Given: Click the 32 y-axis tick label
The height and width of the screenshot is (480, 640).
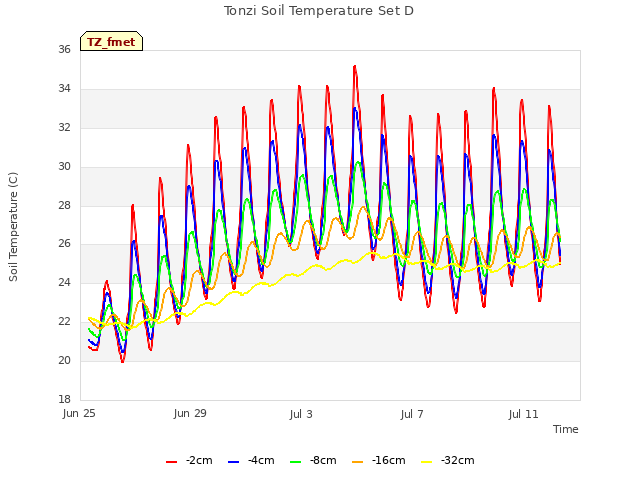Looking at the screenshot, I should pos(64,128).
